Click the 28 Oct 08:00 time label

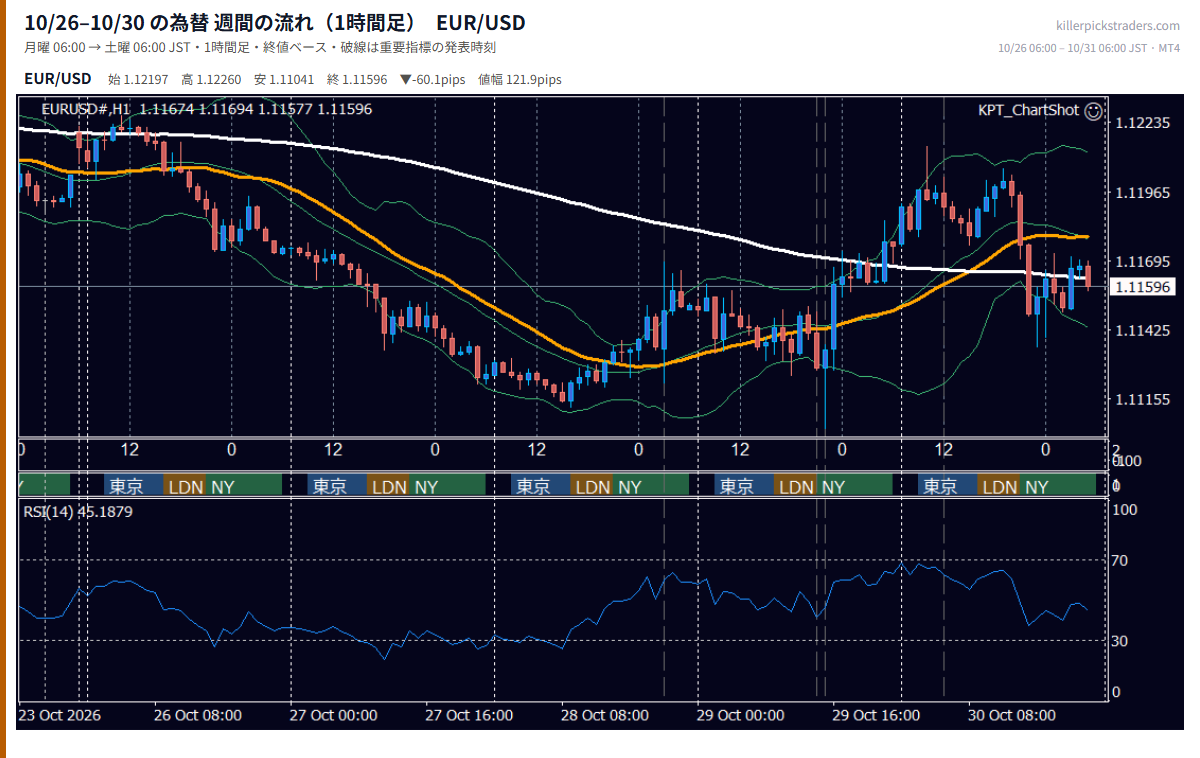click(x=605, y=716)
